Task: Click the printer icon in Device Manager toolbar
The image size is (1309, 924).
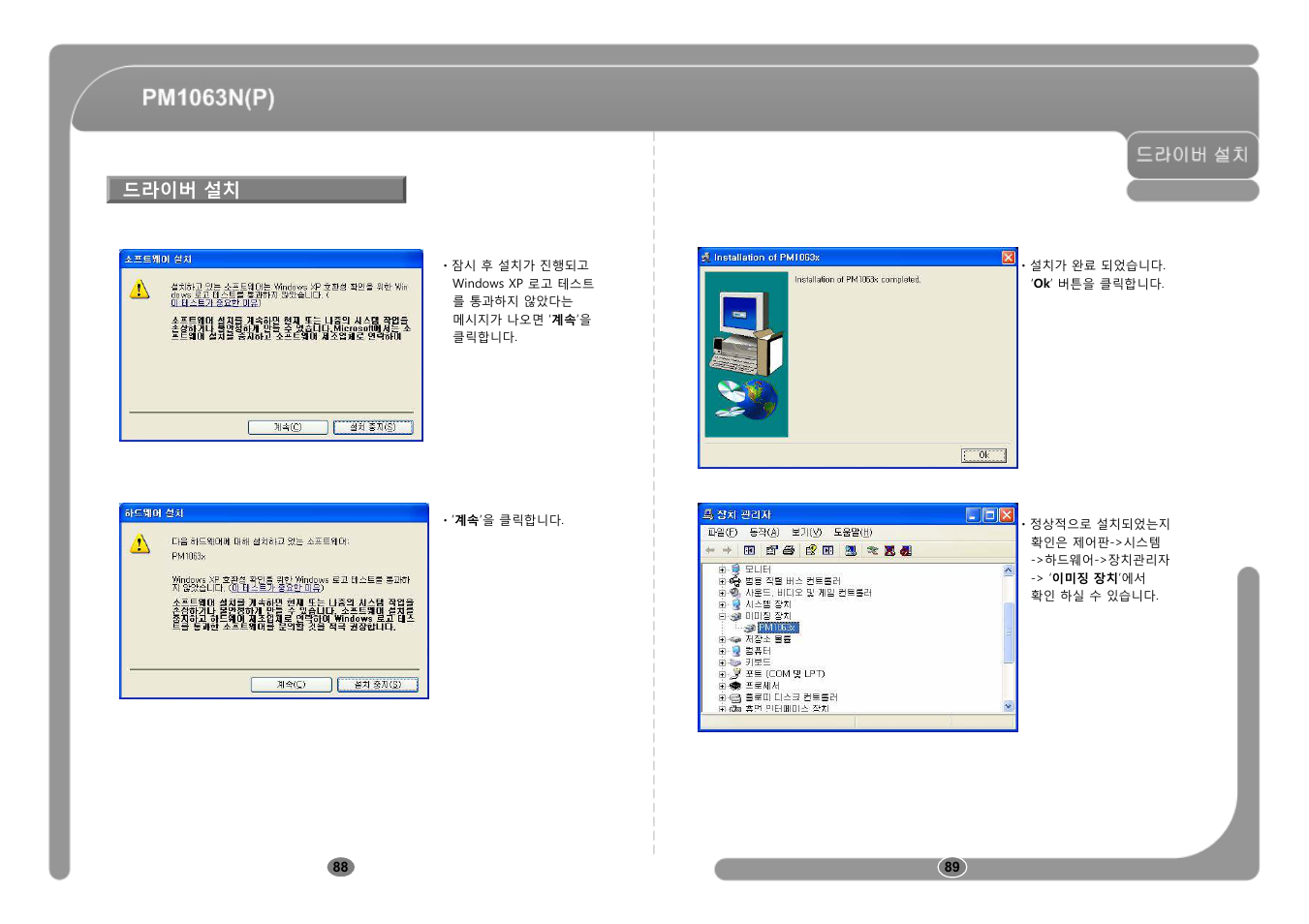Action: pyautogui.click(x=789, y=550)
